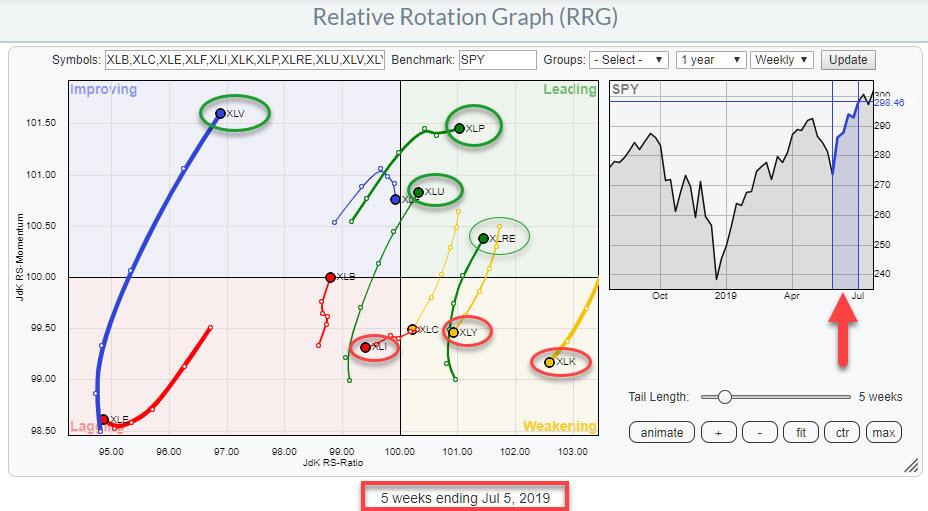928x511 pixels.
Task: Select the XLK data point
Action: tap(549, 362)
